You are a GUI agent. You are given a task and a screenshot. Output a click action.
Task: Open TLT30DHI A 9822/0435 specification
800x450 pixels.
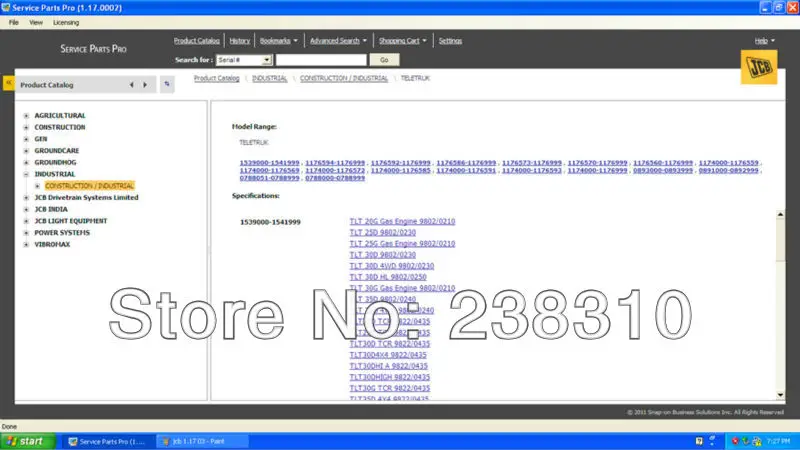click(x=388, y=366)
